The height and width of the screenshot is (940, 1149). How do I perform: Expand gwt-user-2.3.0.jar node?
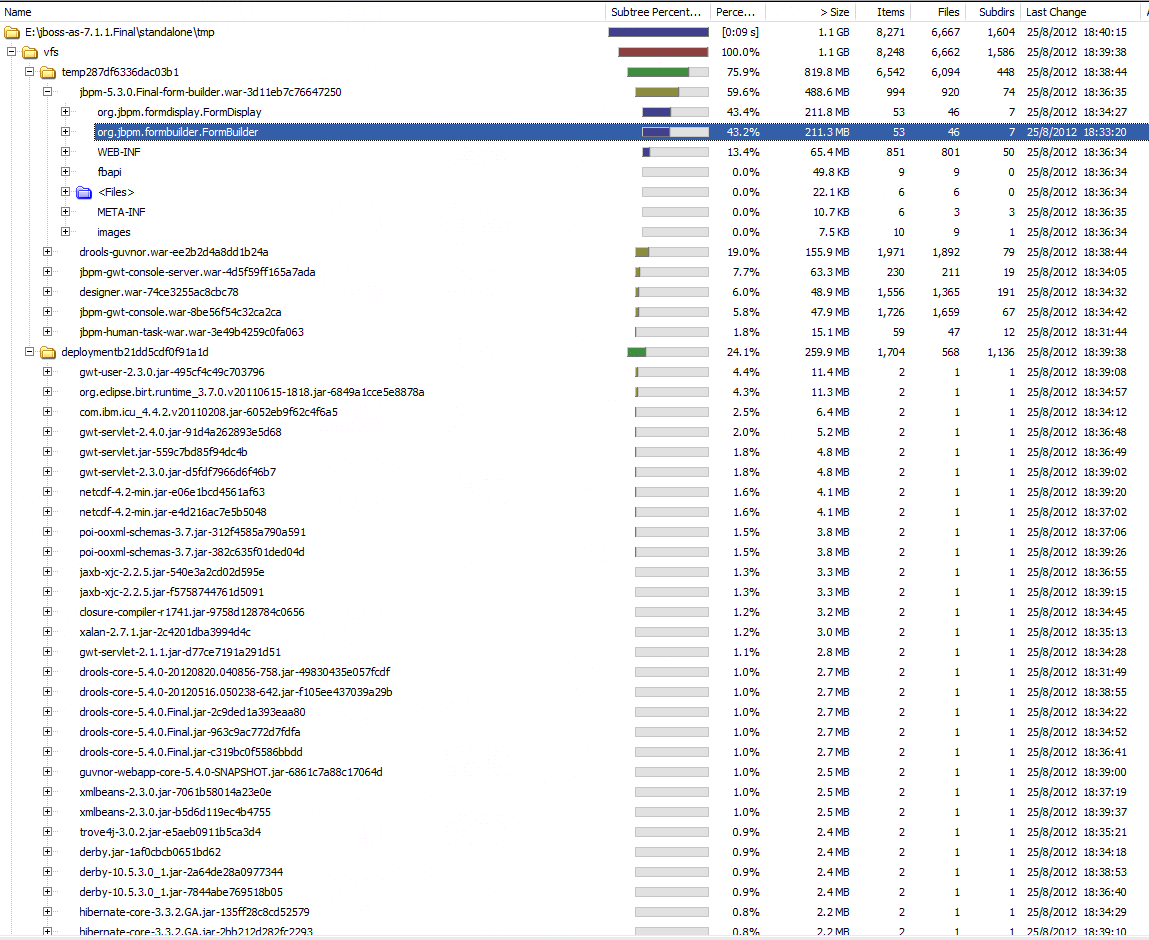pyautogui.click(x=48, y=371)
